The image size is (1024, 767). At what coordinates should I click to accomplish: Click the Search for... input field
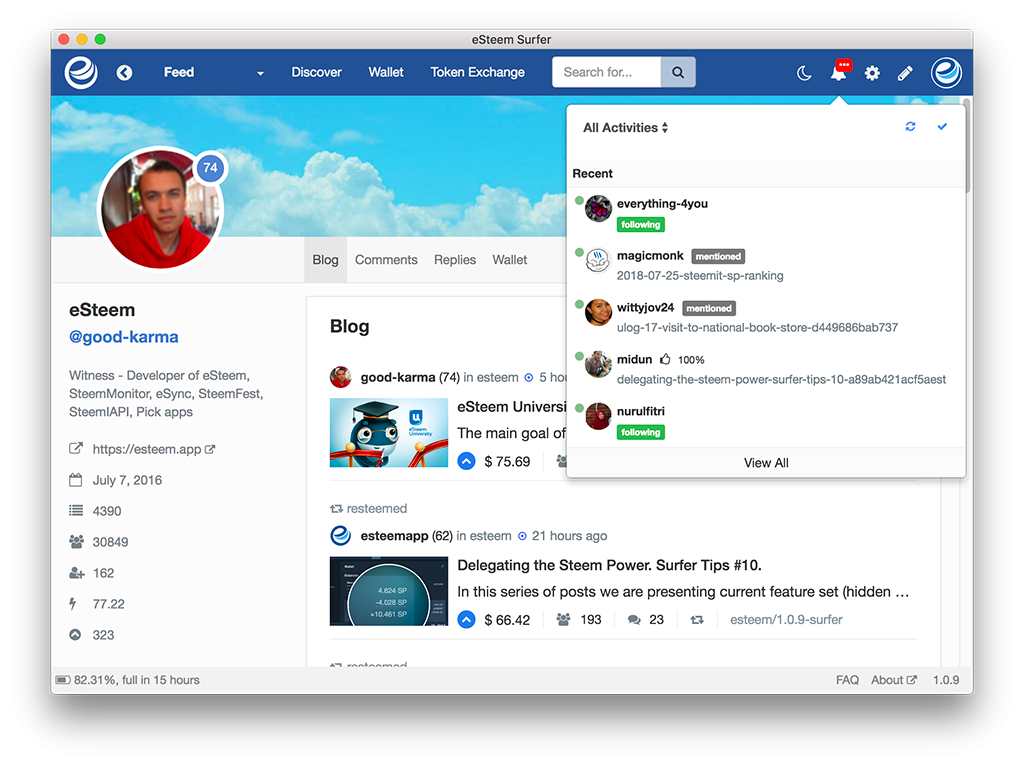[607, 72]
